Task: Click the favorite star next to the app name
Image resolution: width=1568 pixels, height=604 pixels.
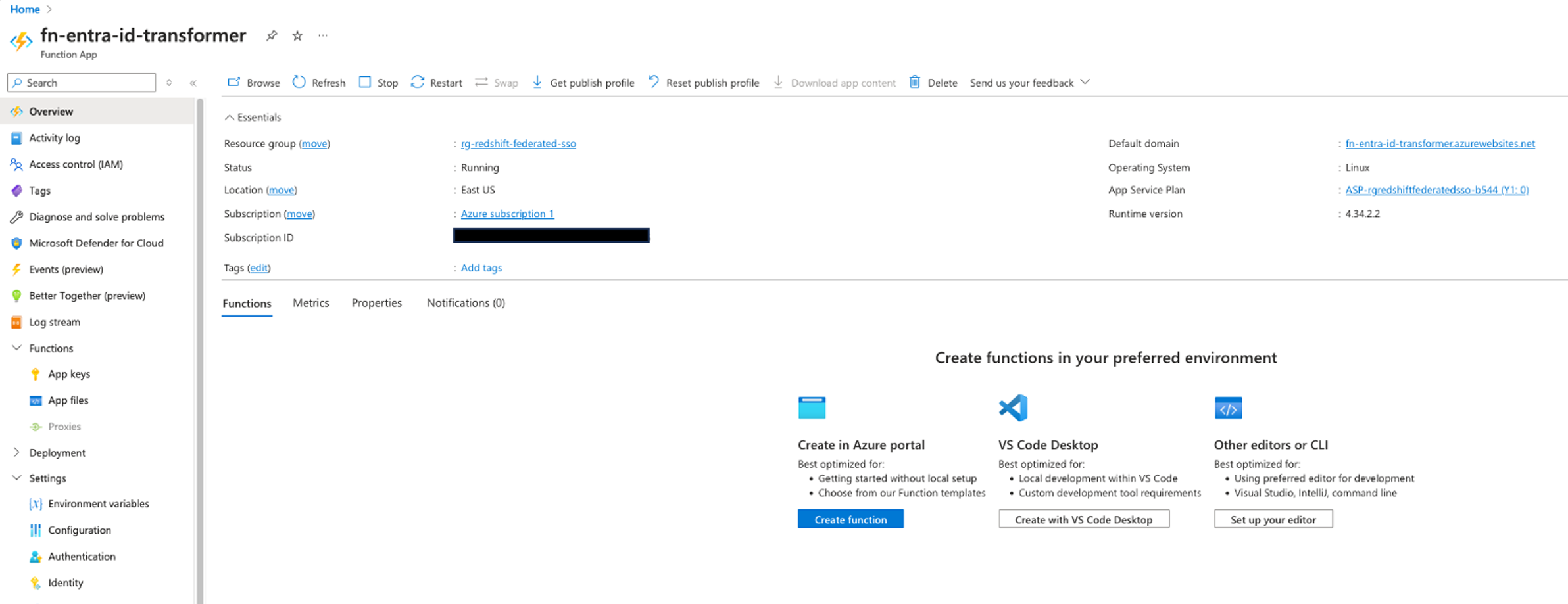Action: 297,35
